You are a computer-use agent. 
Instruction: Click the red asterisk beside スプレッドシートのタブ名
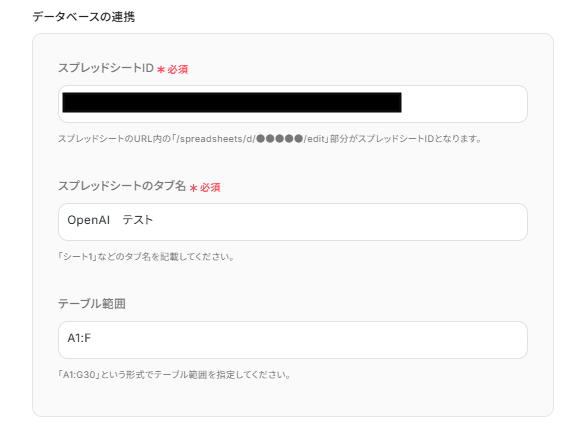(x=193, y=188)
